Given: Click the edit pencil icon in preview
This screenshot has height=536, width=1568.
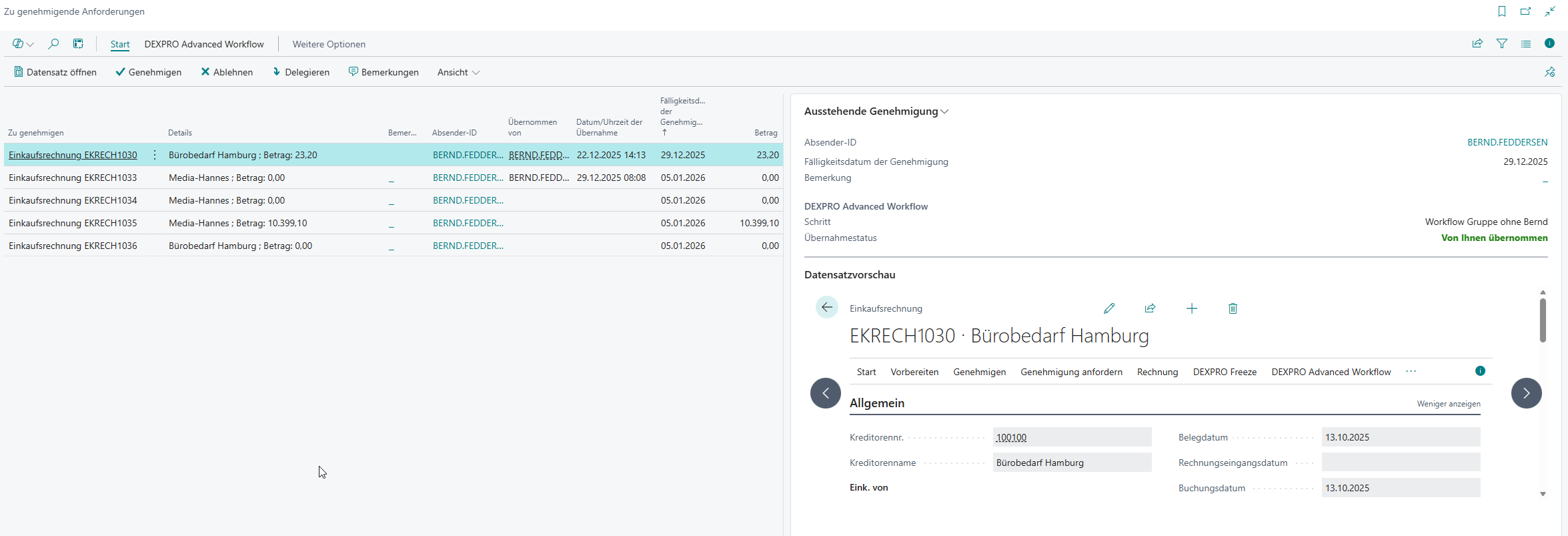Looking at the screenshot, I should [x=1109, y=308].
